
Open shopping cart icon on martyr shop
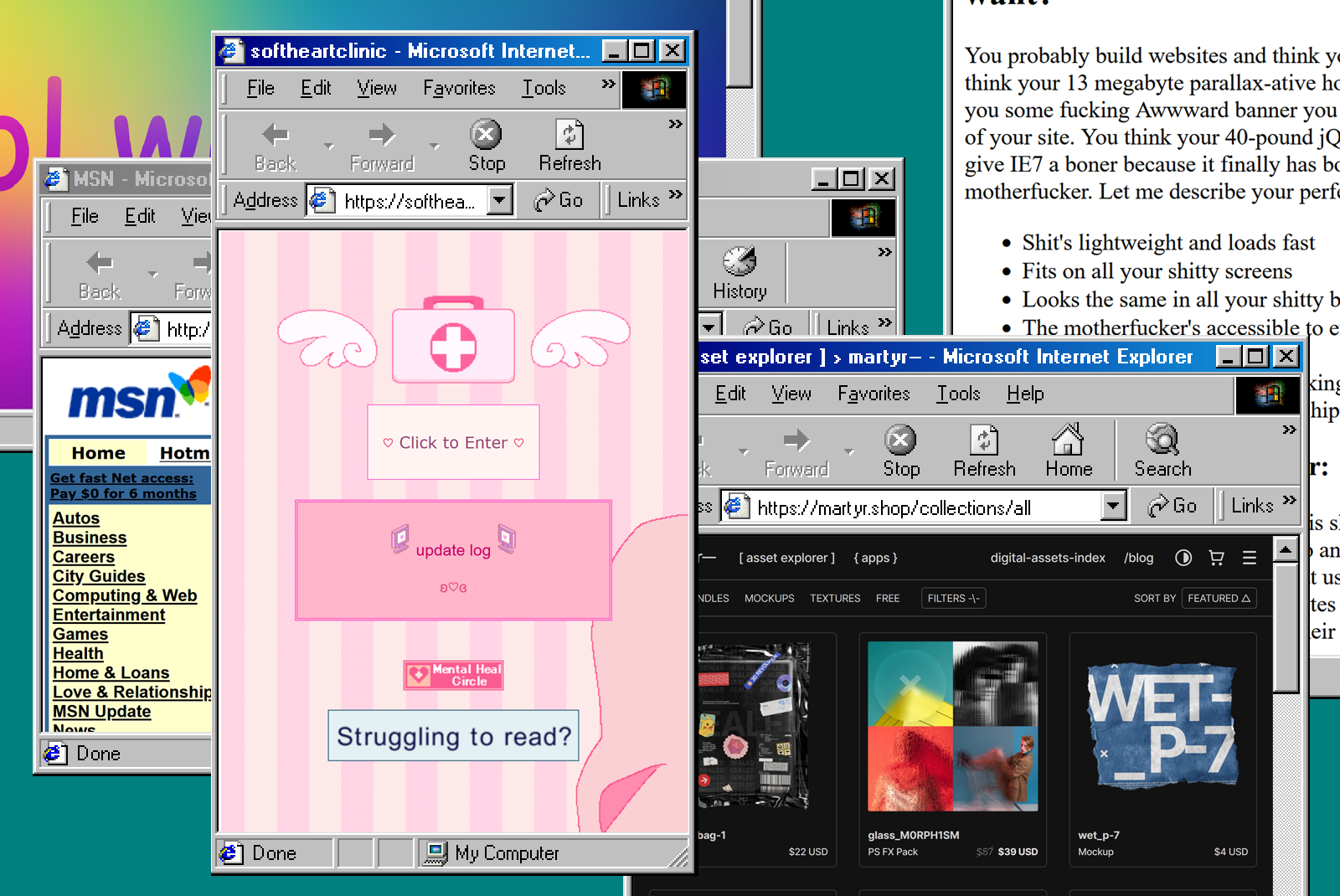coord(1216,558)
